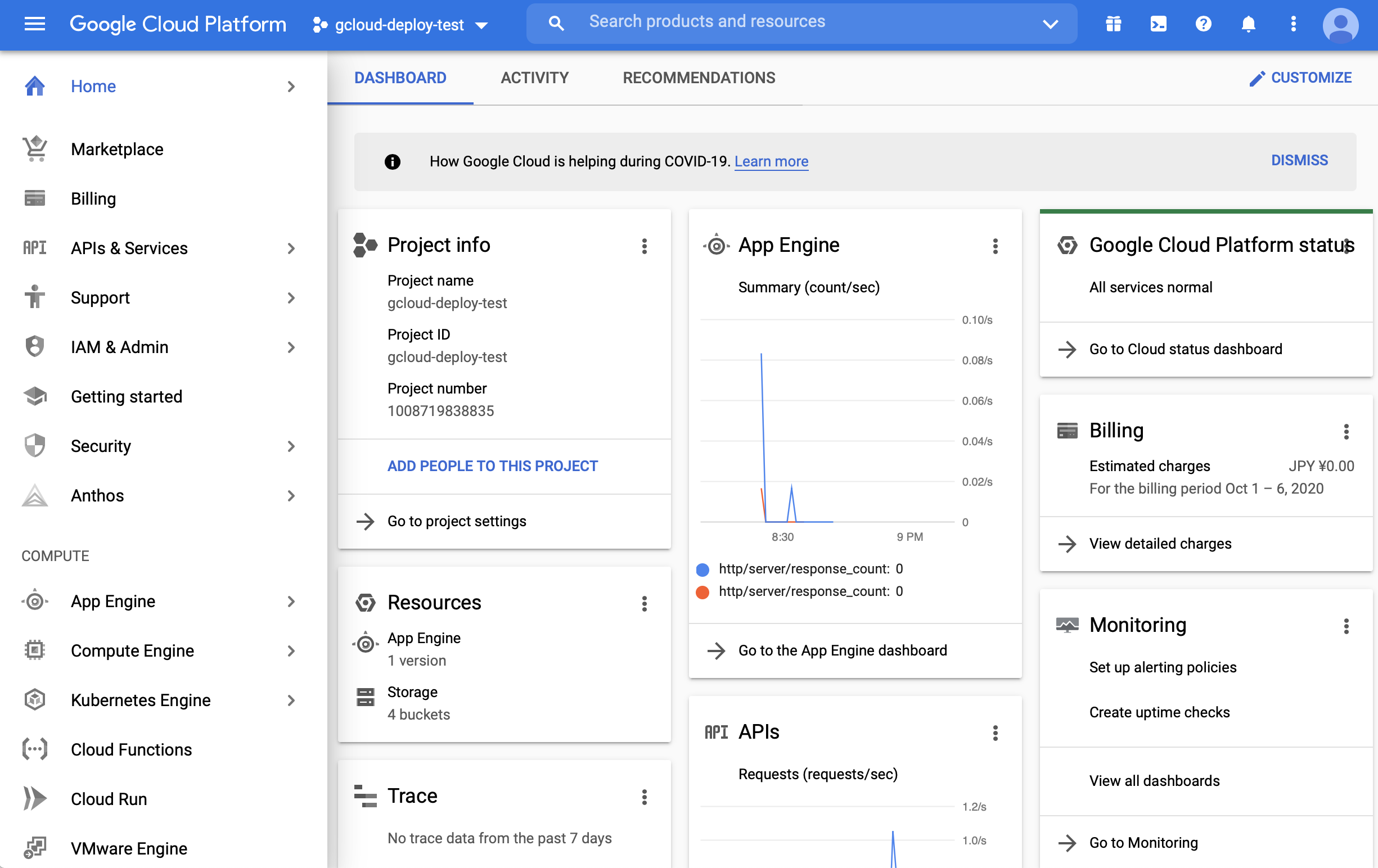Click the Billing card icon in sidebar
The height and width of the screenshot is (868, 1378).
click(x=35, y=198)
